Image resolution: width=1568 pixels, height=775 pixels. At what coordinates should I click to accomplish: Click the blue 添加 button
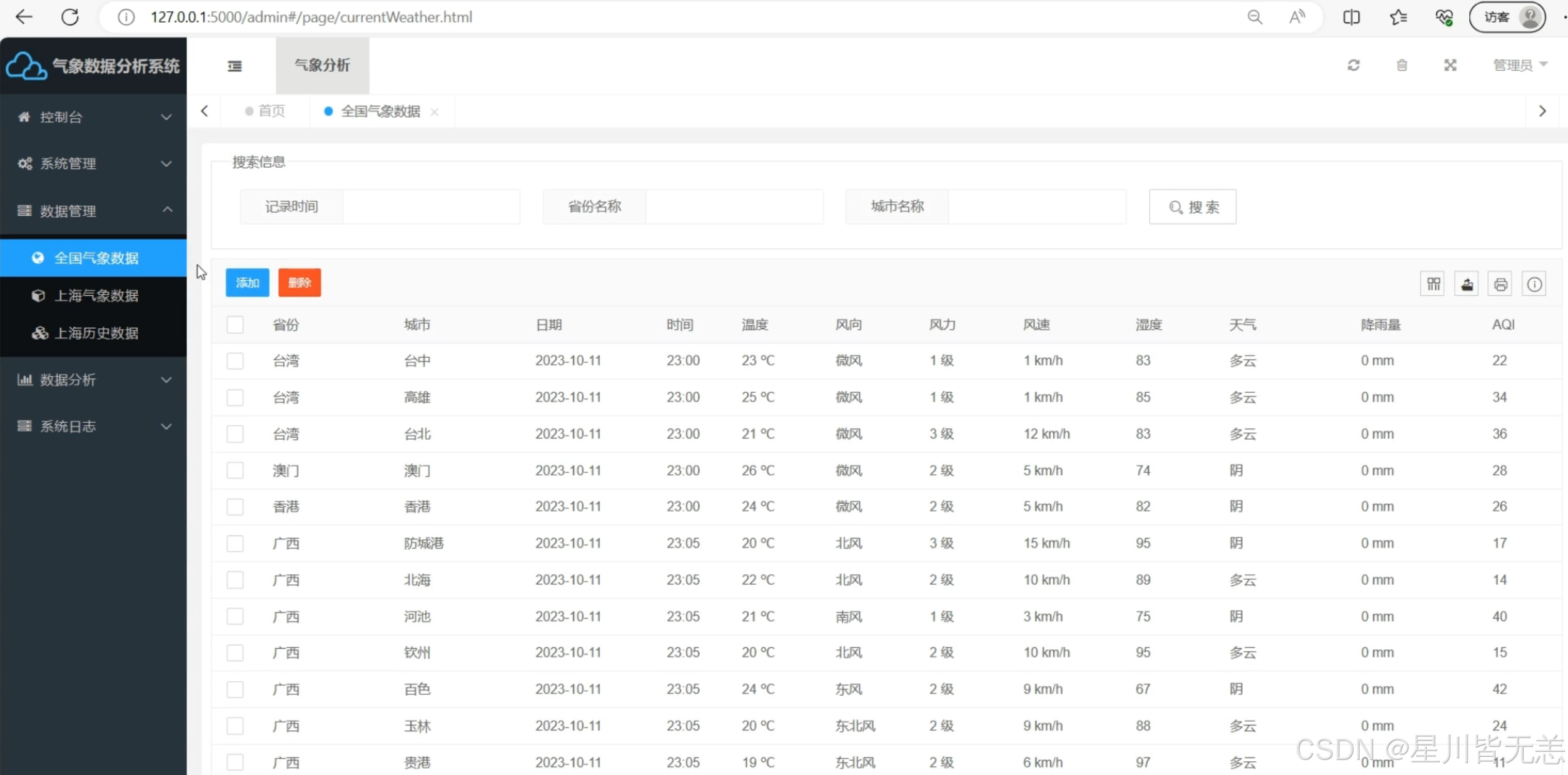(247, 283)
